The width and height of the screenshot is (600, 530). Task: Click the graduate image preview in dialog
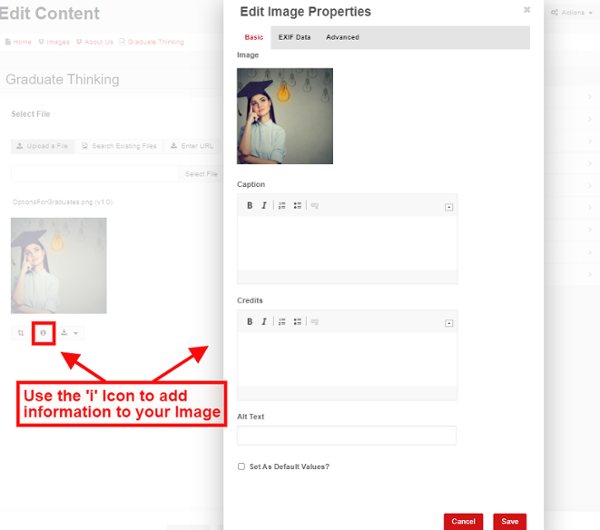pyautogui.click(x=285, y=116)
